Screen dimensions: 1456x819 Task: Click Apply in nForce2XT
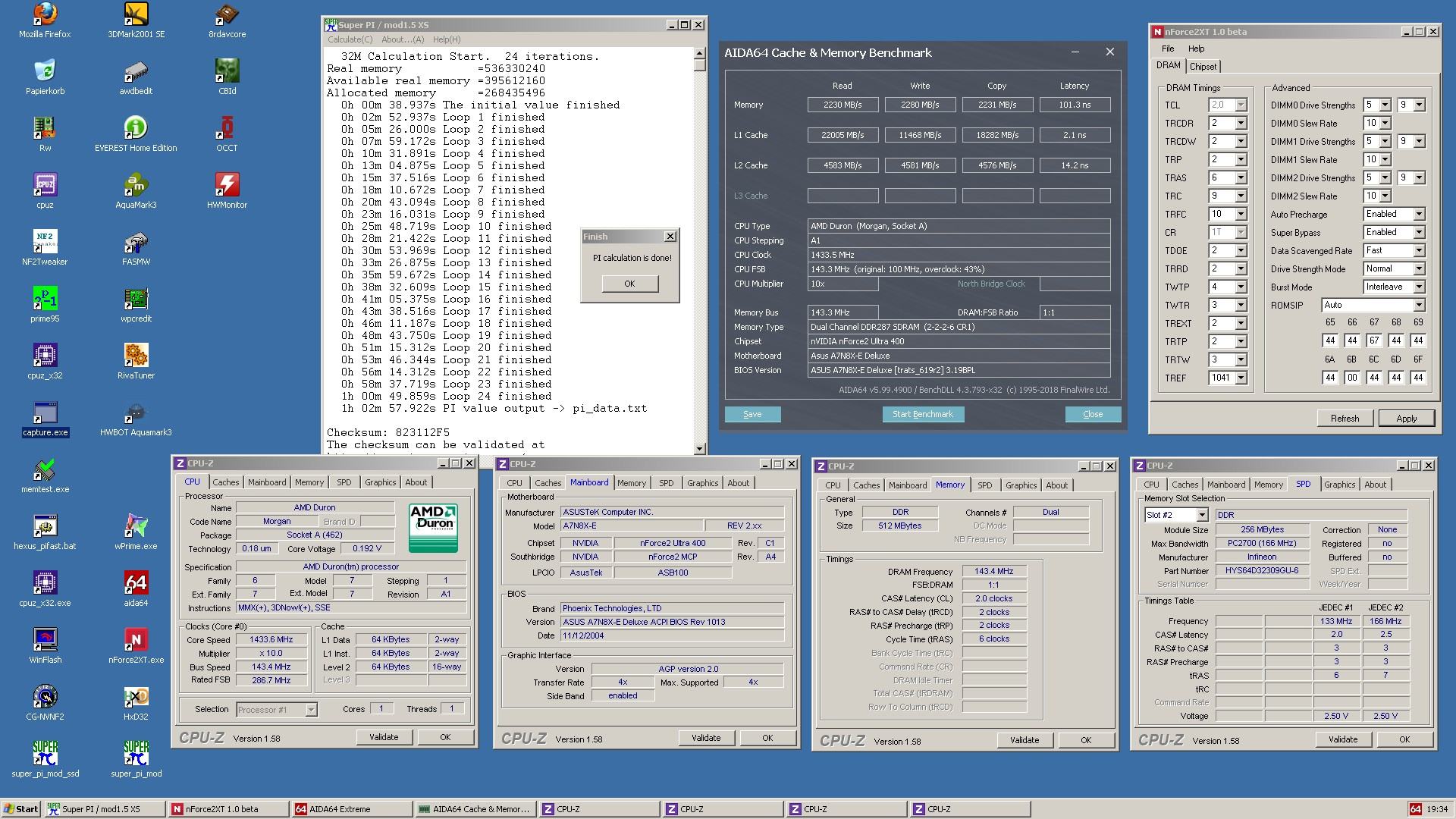pos(1406,419)
